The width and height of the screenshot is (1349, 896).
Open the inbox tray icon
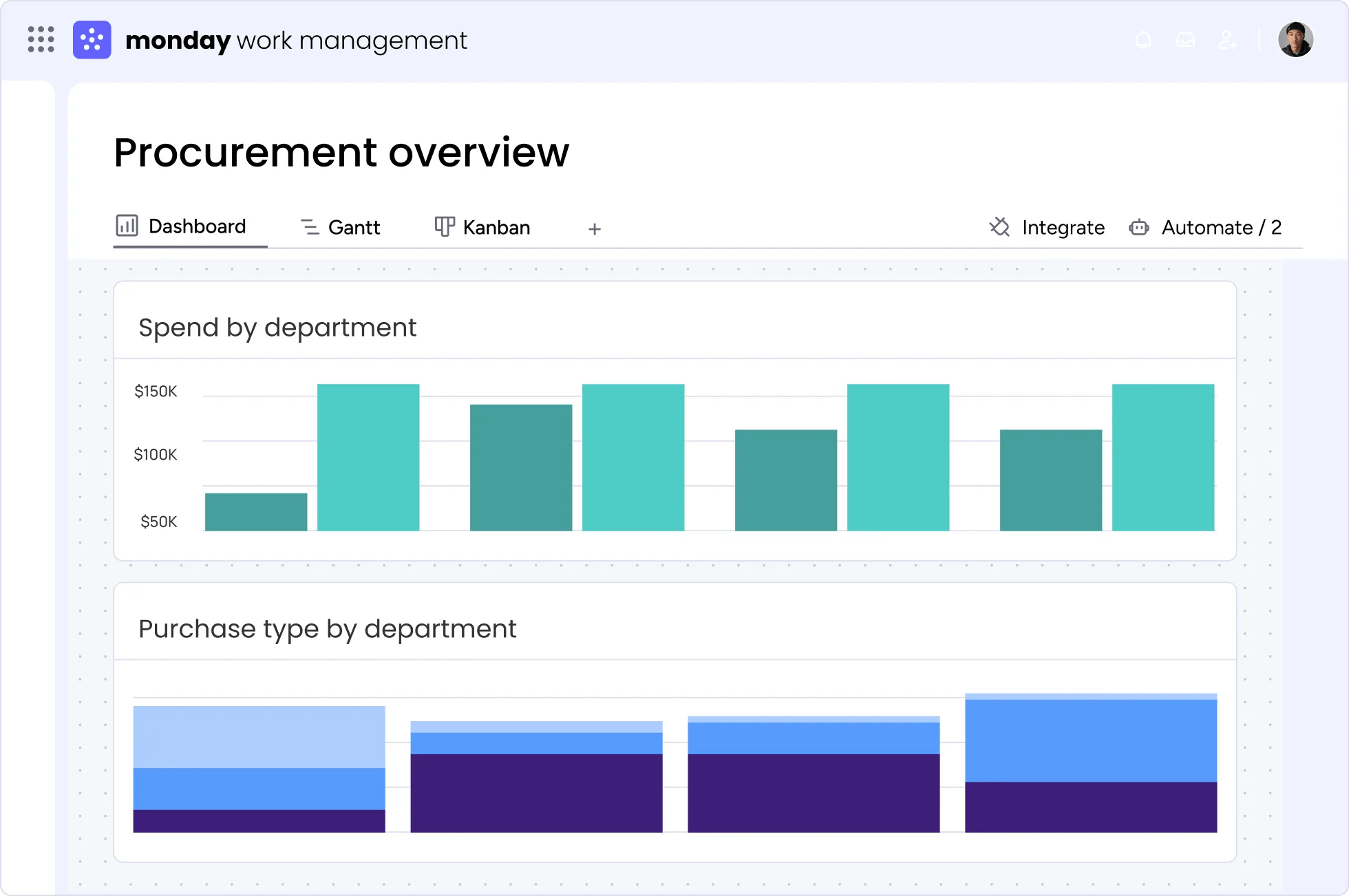[x=1185, y=40]
